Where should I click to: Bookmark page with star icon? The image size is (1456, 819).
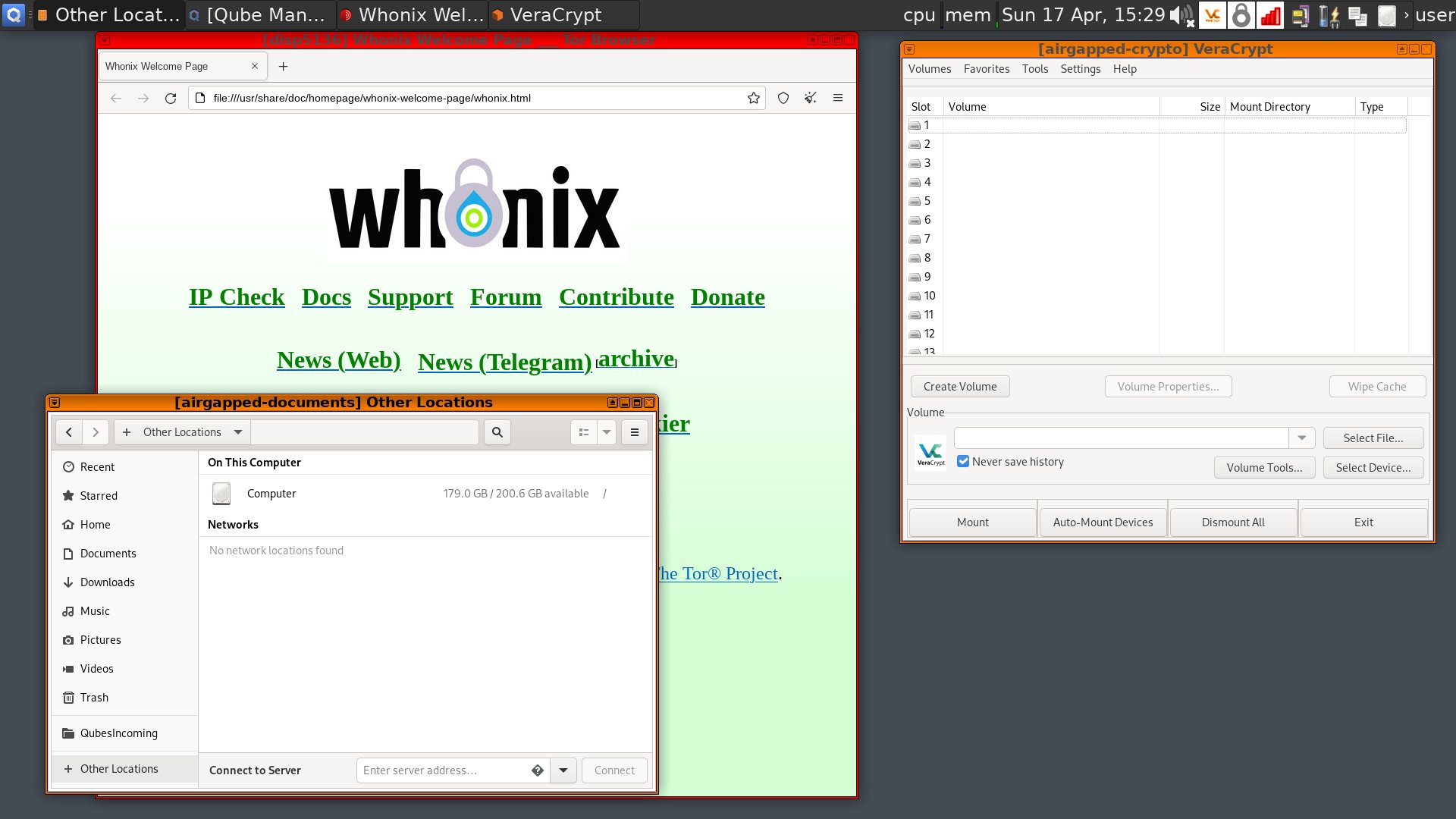pos(753,98)
